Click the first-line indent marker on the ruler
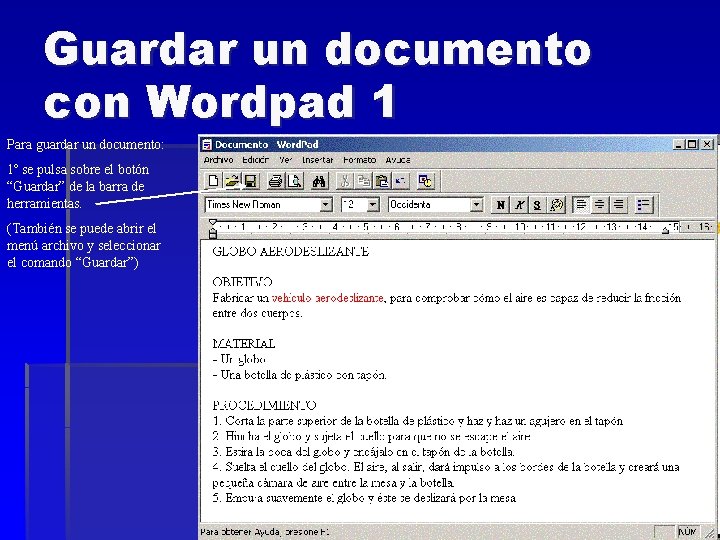Viewport: 720px width, 540px height. pyautogui.click(x=213, y=223)
